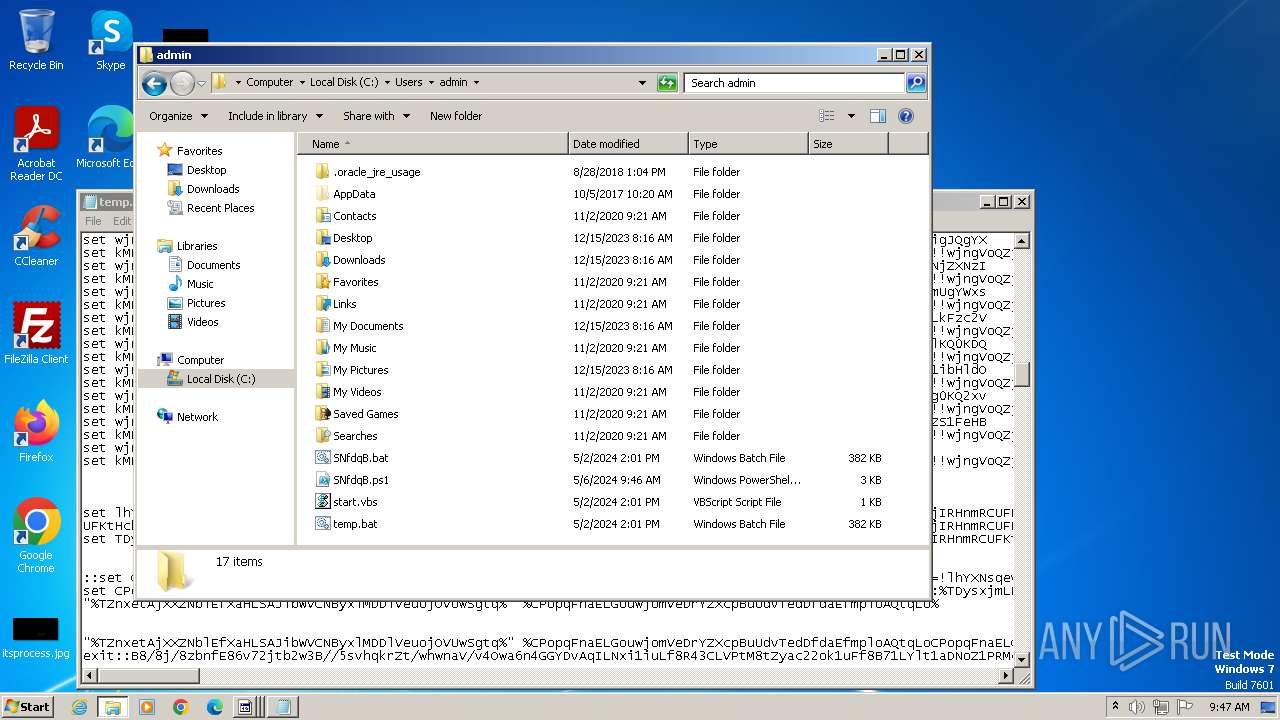The width and height of the screenshot is (1280, 720).
Task: Open Firefox desktop icon
Action: click(x=36, y=431)
